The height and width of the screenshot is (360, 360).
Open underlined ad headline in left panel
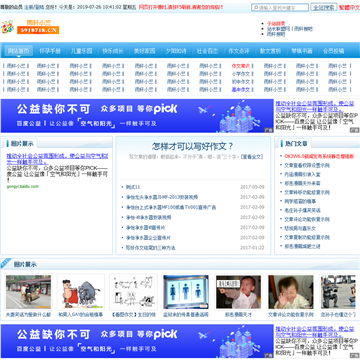pyautogui.click(x=57, y=159)
